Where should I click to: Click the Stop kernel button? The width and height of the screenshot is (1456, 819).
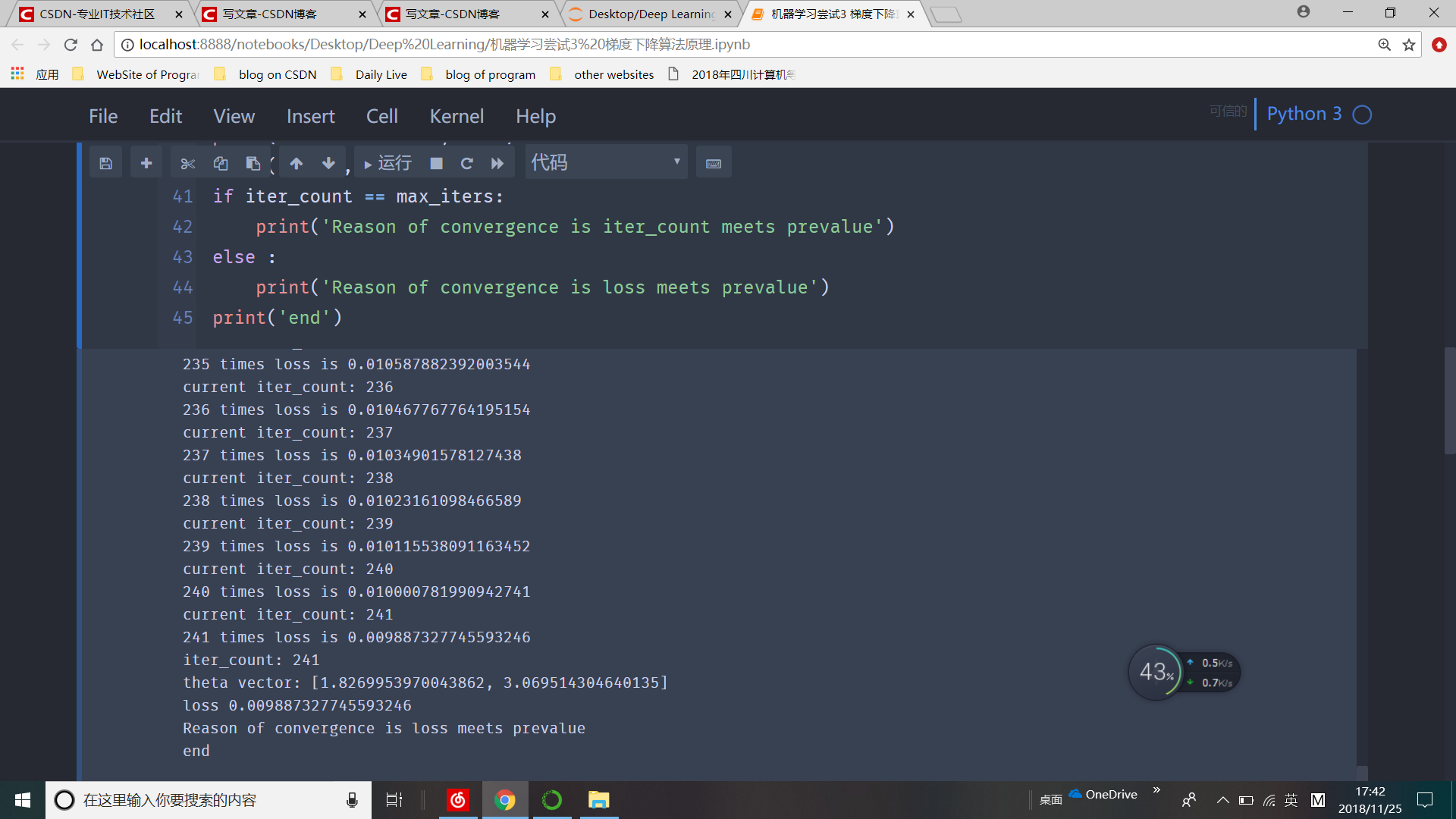tap(435, 163)
